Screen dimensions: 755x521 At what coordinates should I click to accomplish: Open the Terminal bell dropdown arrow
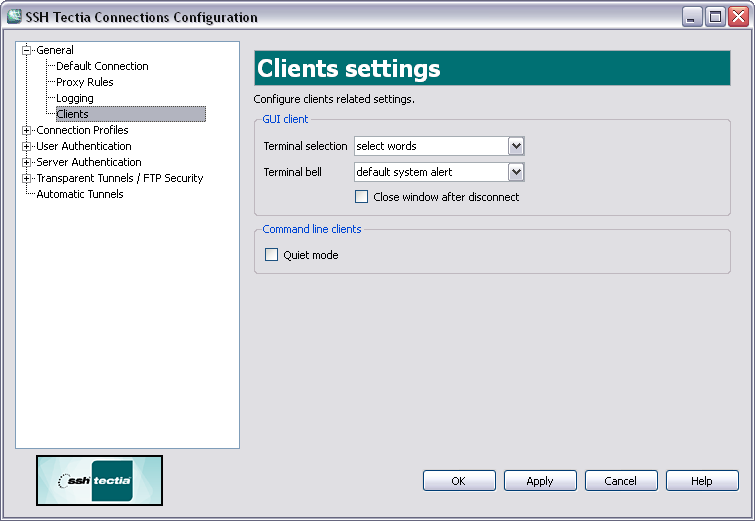pyautogui.click(x=516, y=172)
